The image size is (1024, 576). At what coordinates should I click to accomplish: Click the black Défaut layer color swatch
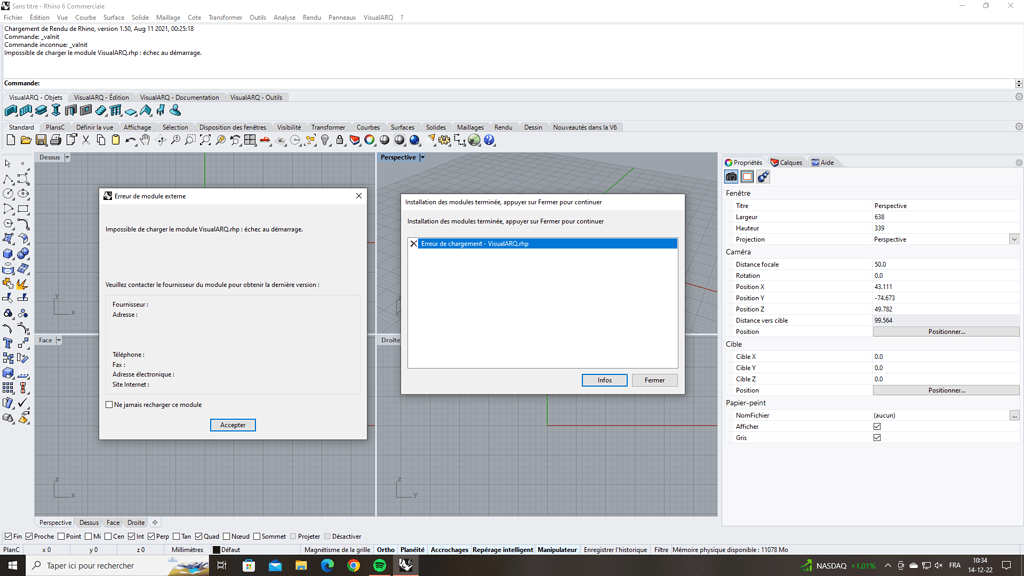click(x=216, y=549)
